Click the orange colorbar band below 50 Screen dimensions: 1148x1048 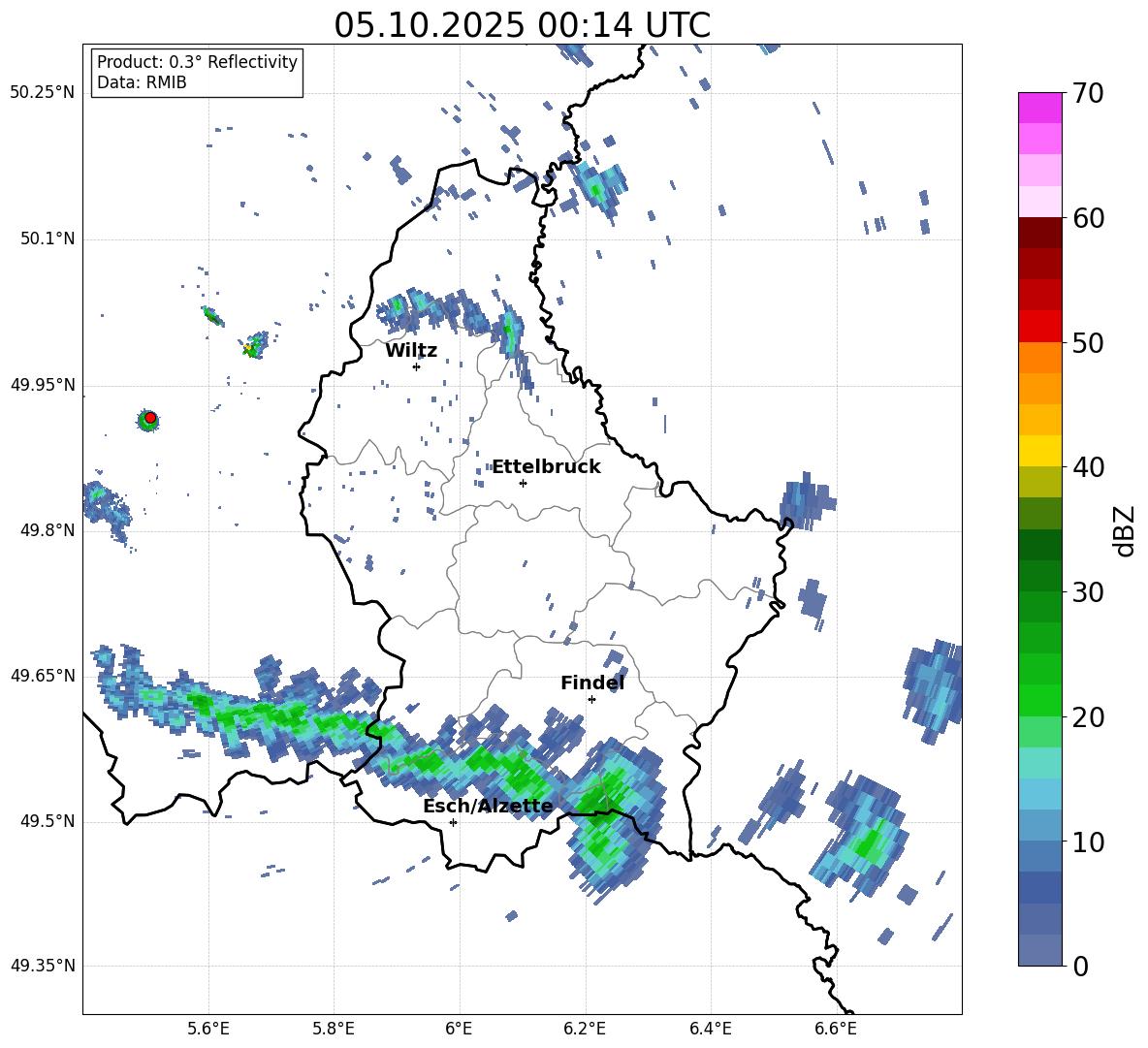tap(1039, 357)
